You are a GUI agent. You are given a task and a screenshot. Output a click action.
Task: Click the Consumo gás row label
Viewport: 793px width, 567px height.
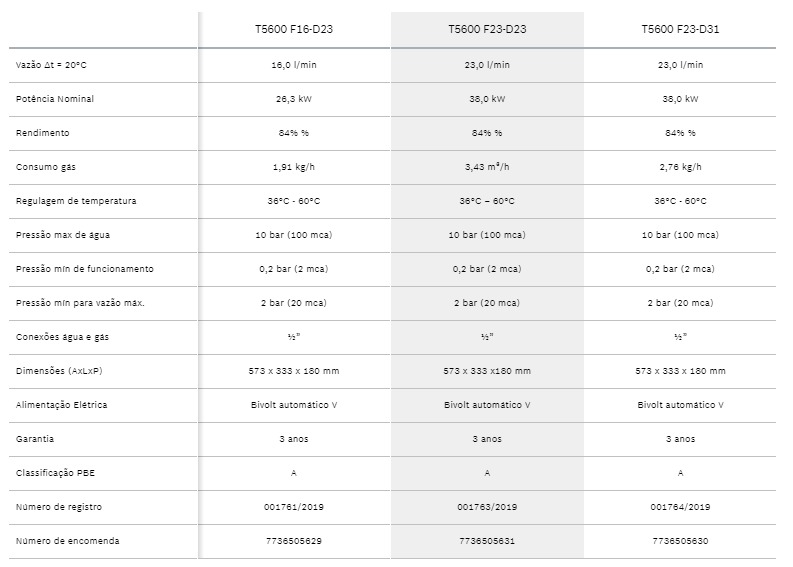(46, 167)
